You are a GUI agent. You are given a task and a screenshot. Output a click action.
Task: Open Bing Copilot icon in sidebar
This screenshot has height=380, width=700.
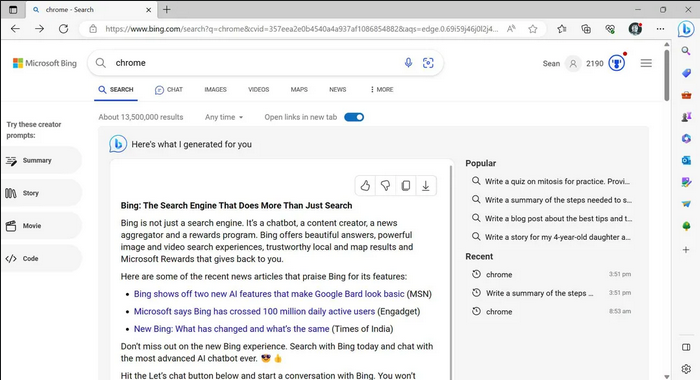pos(686,29)
